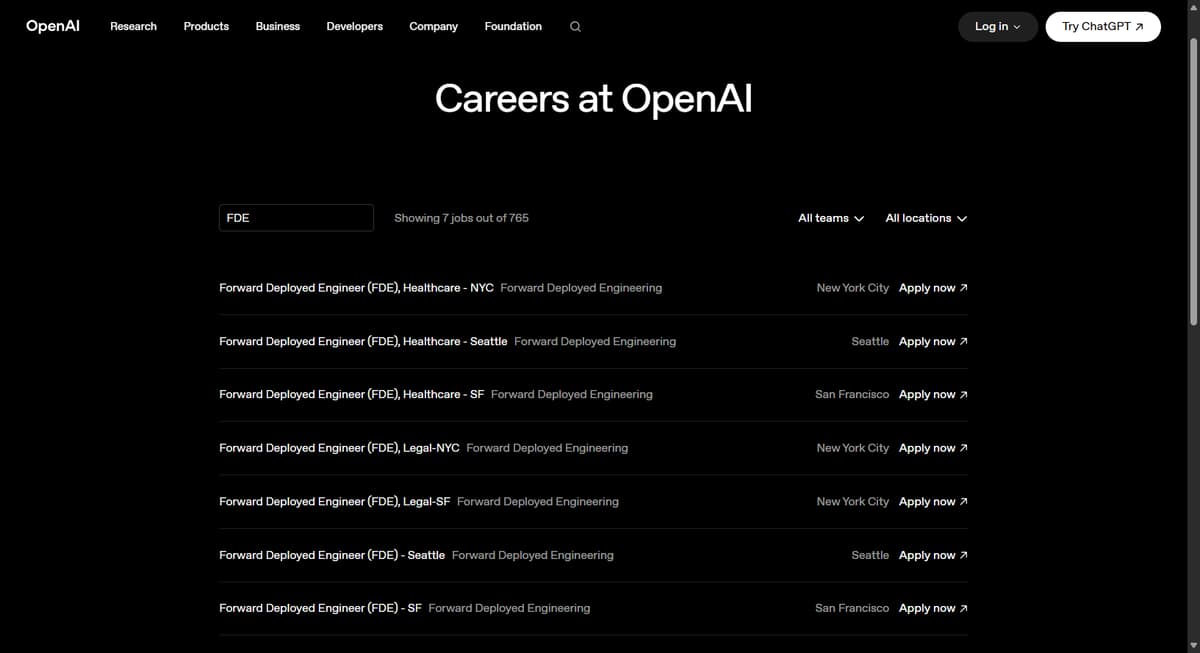Screen dimensions: 1200x653
Task: Open the Research menu
Action: coord(133,27)
